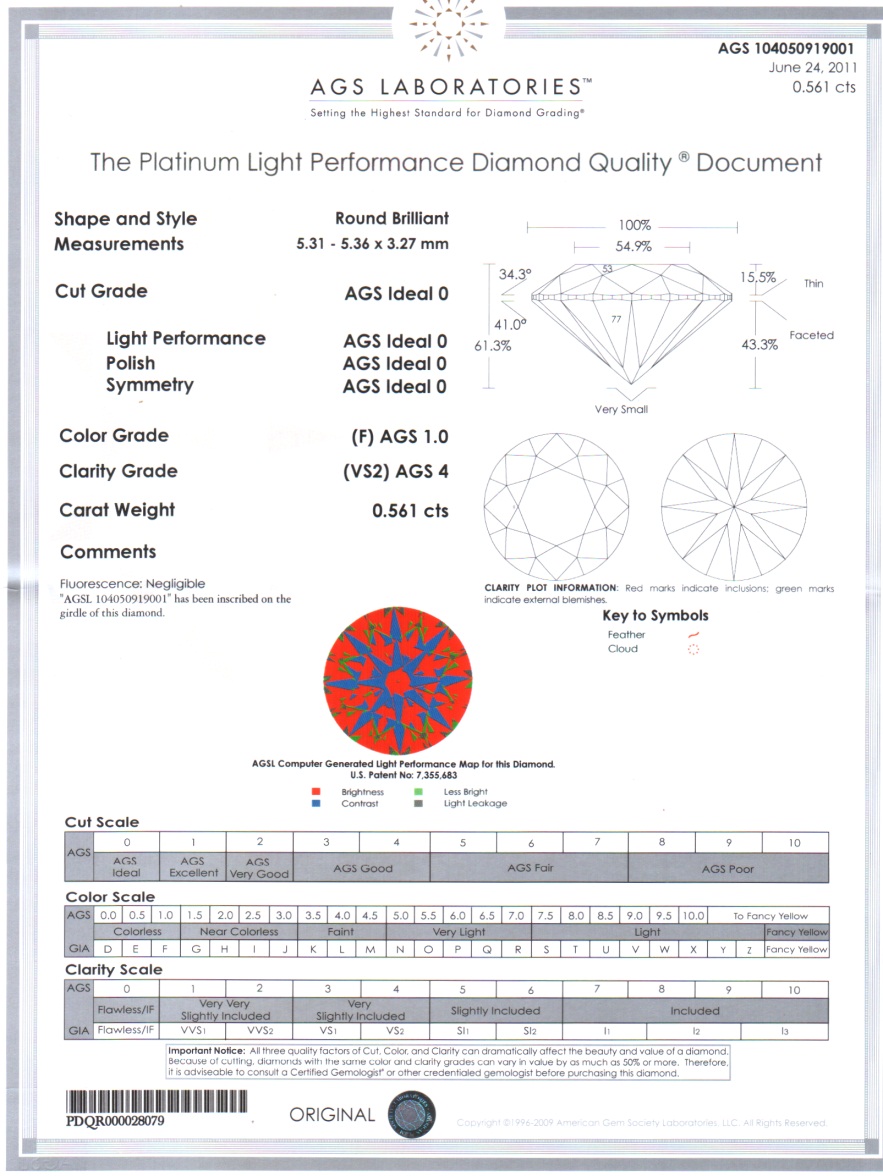
Task: Click the Included cell in Clarity Scale
Action: pyautogui.click(x=695, y=1010)
